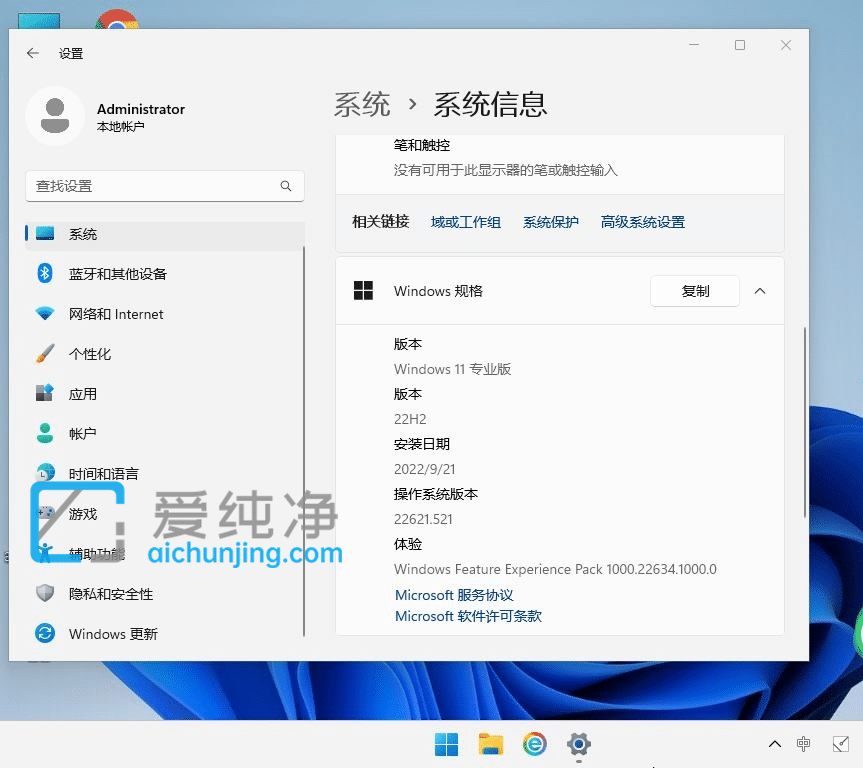The image size is (863, 768).
Task: Click the 查找设置 search box
Action: pyautogui.click(x=164, y=186)
